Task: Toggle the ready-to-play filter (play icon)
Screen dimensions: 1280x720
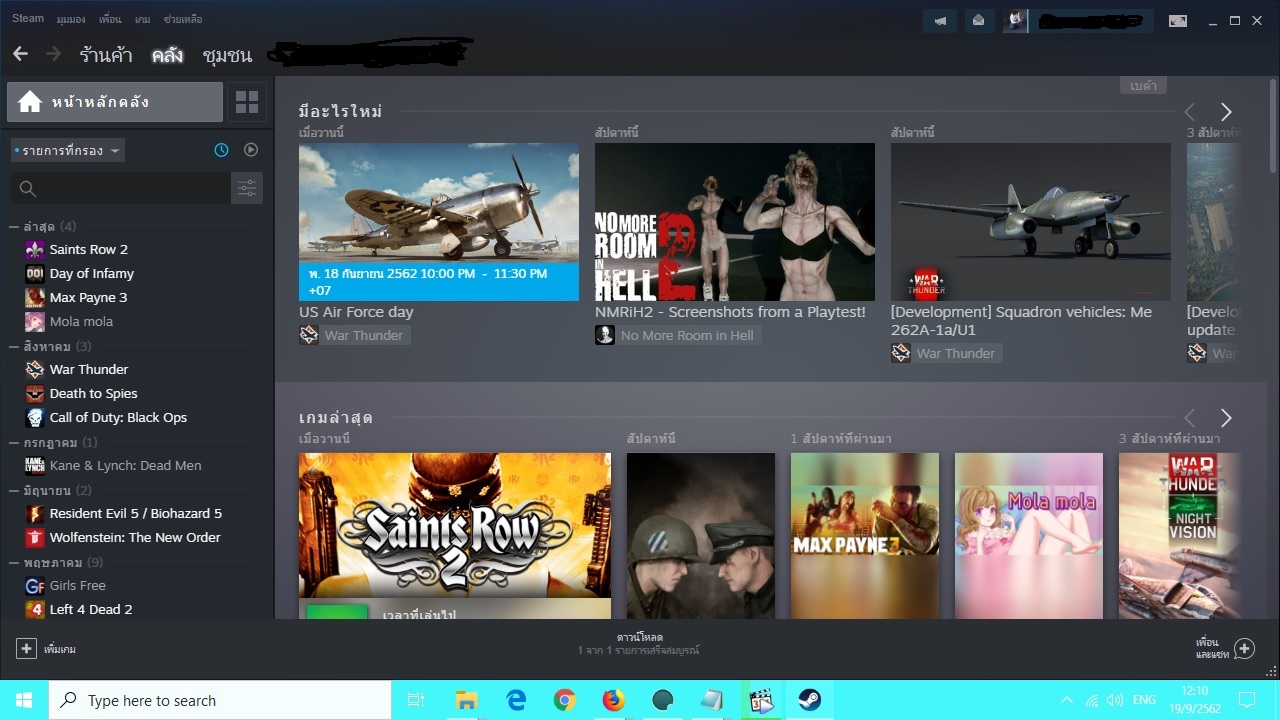Action: tap(251, 150)
